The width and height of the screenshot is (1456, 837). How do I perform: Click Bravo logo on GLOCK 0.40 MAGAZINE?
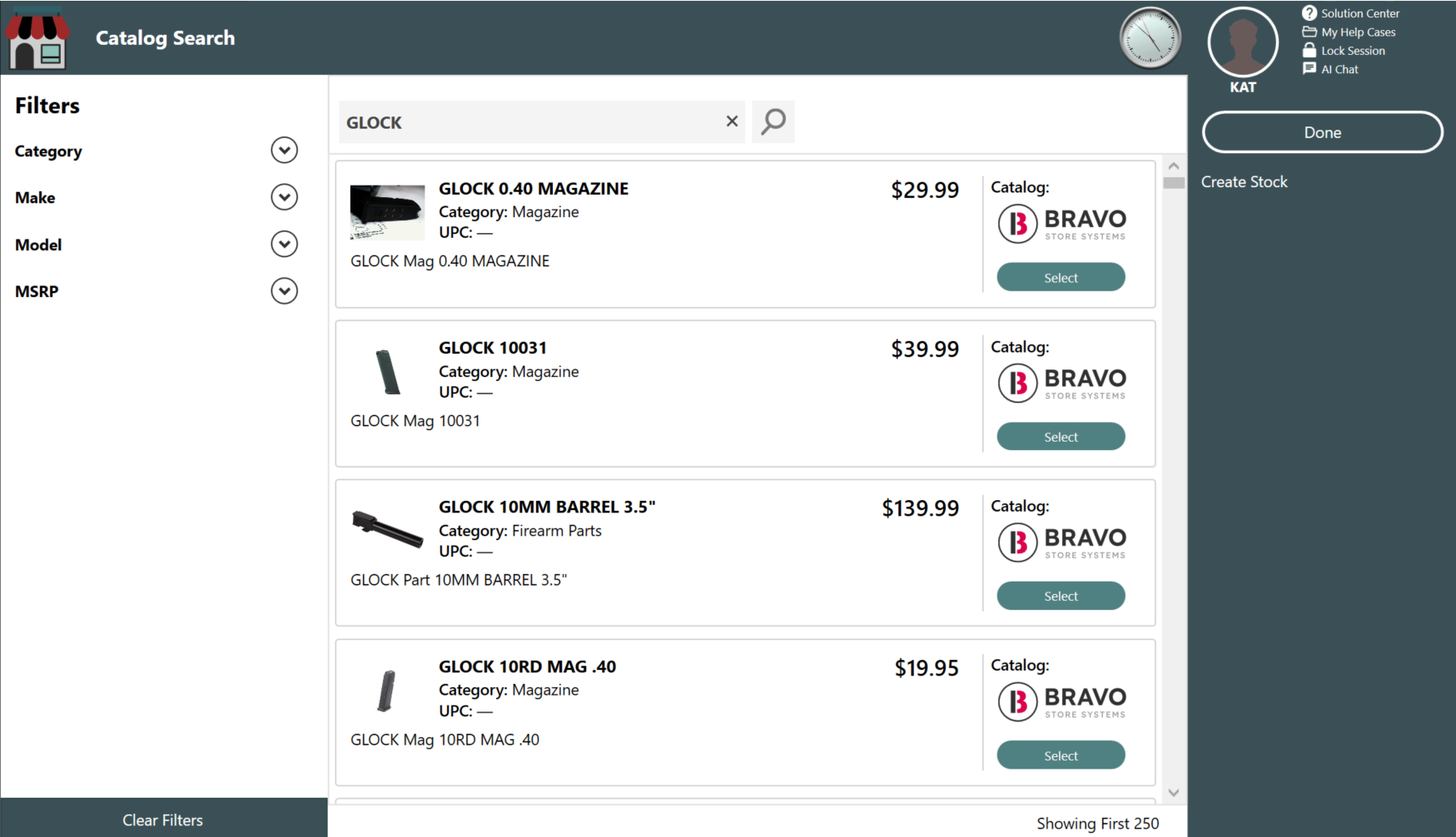(x=1061, y=224)
